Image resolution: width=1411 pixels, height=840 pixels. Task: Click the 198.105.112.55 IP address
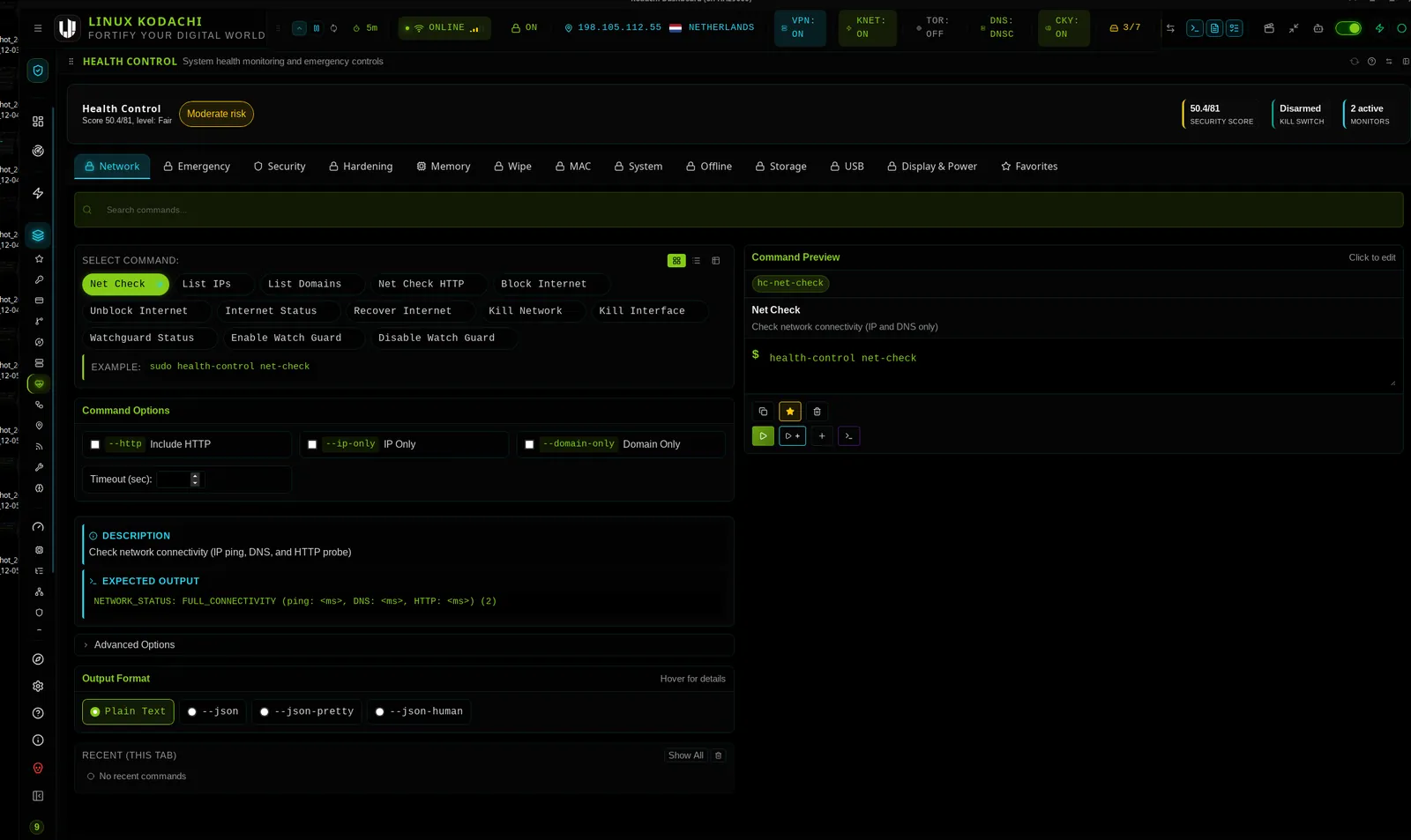coord(619,28)
